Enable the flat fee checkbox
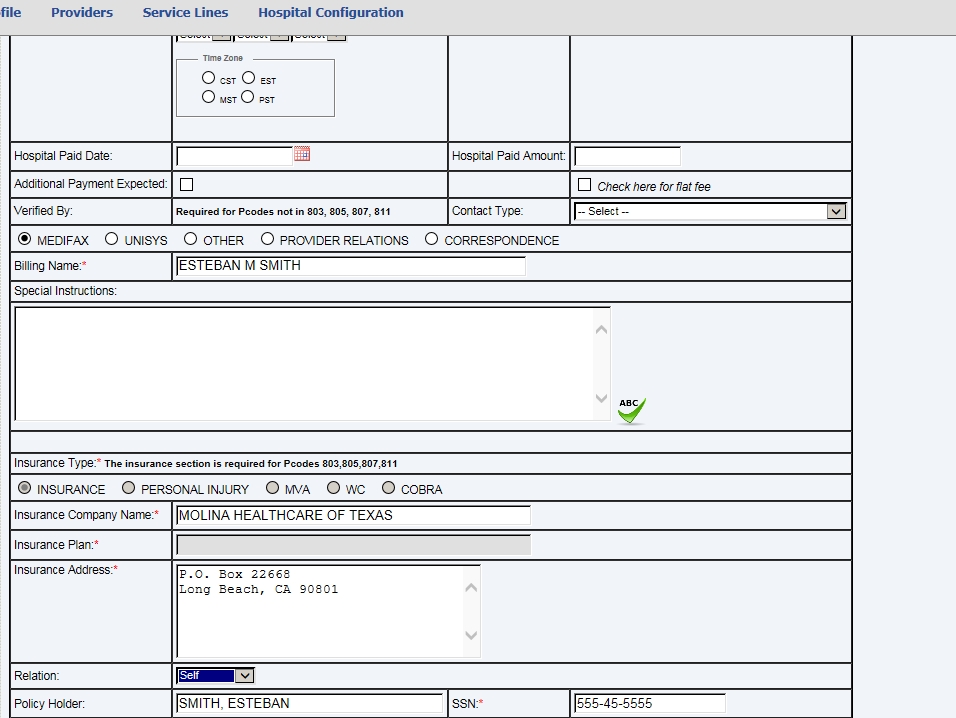956x718 pixels. tap(585, 185)
